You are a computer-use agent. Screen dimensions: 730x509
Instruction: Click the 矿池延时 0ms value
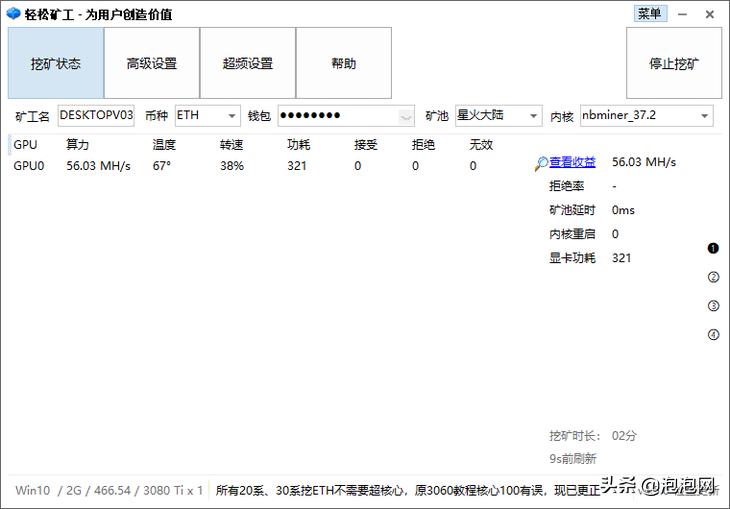(623, 210)
